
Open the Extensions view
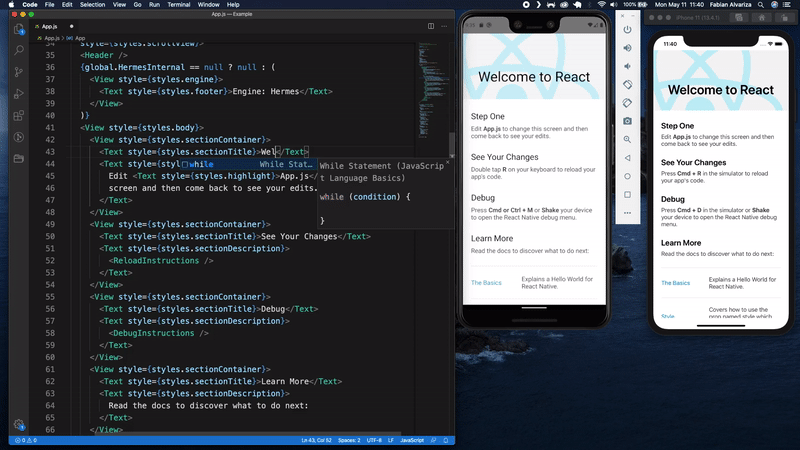(19, 116)
